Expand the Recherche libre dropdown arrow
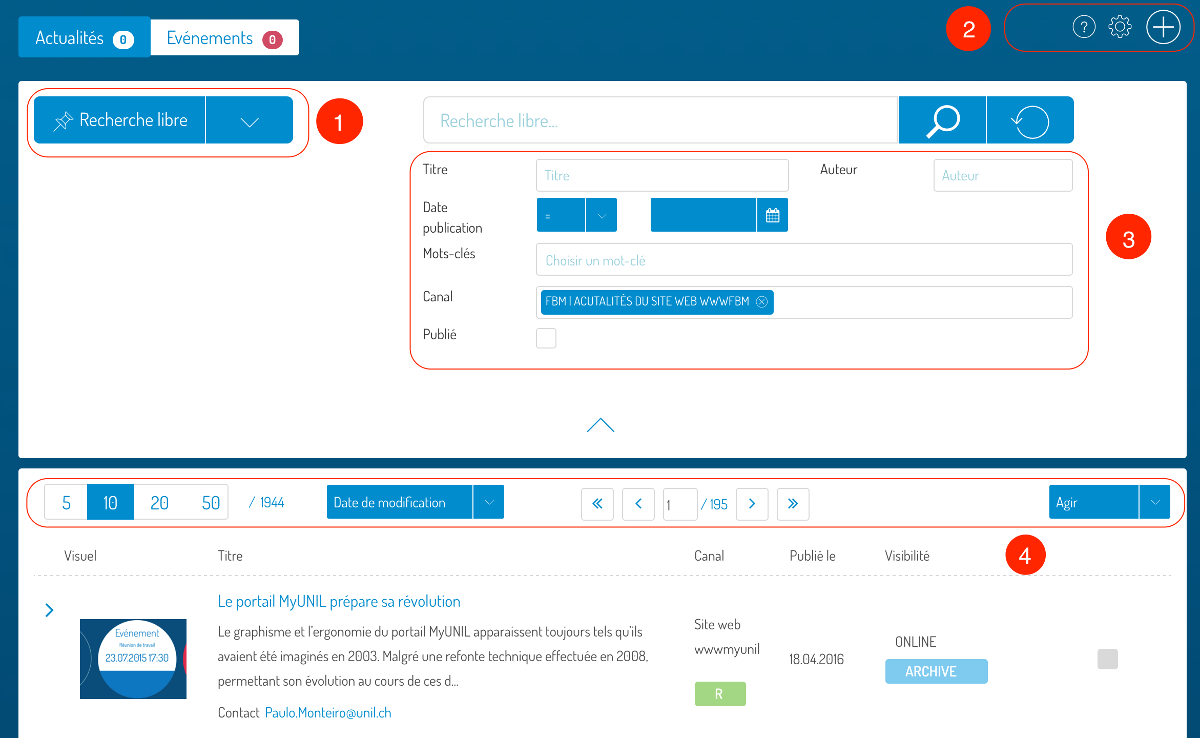 249,121
